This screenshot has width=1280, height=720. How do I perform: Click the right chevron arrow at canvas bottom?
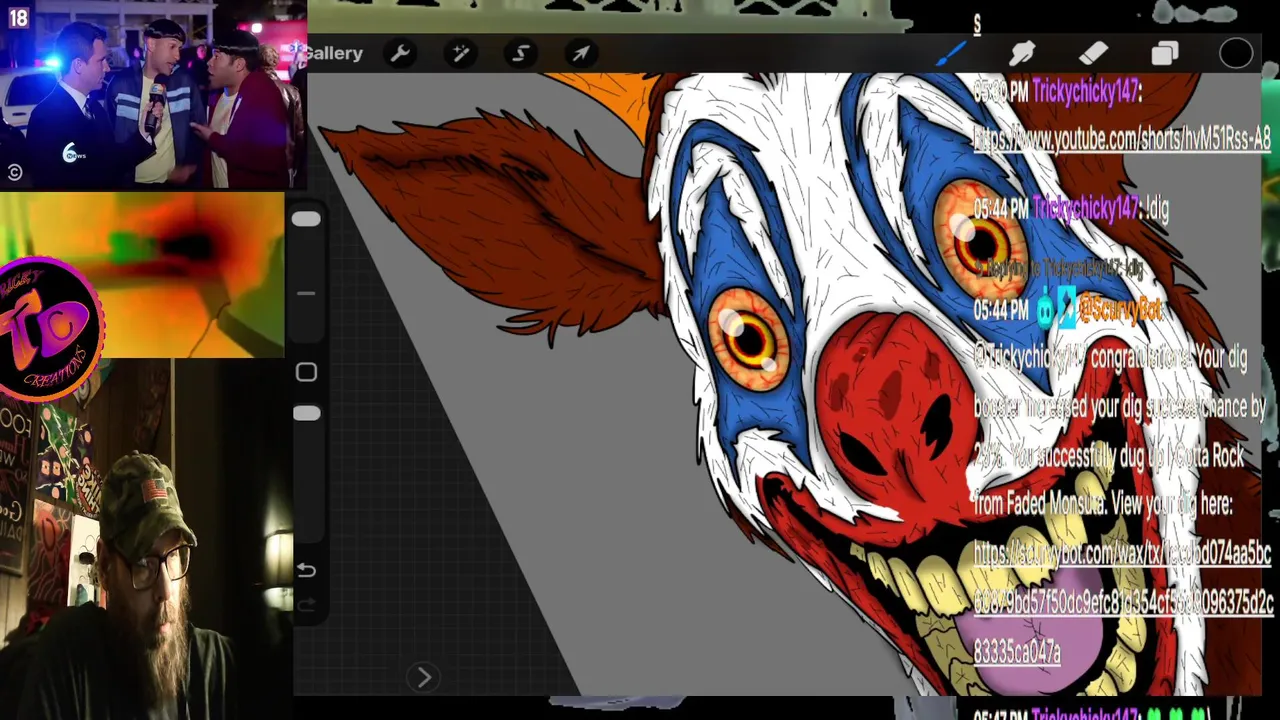(x=423, y=677)
